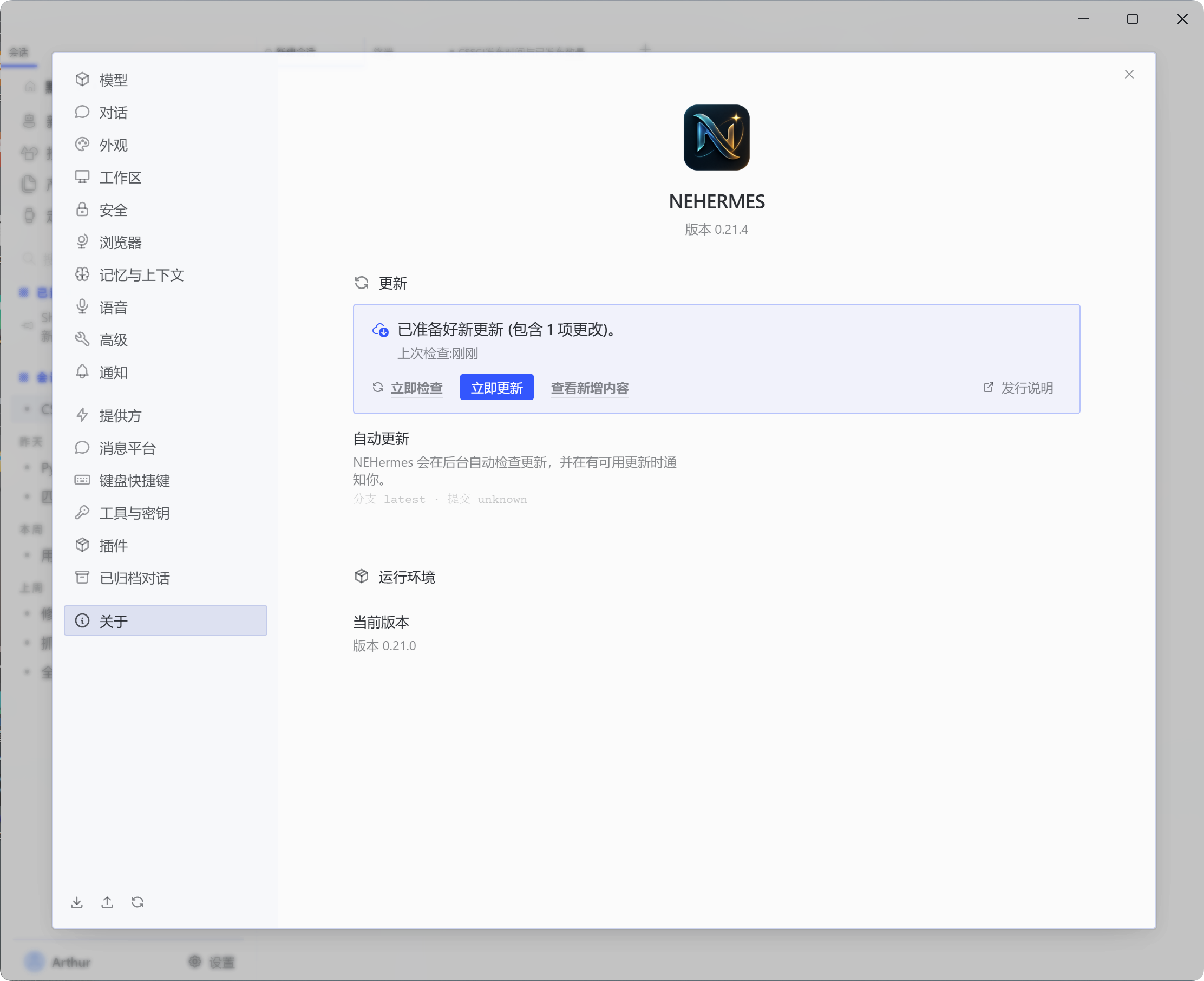Select the 关于 about section
Image resolution: width=1204 pixels, height=981 pixels.
[165, 621]
